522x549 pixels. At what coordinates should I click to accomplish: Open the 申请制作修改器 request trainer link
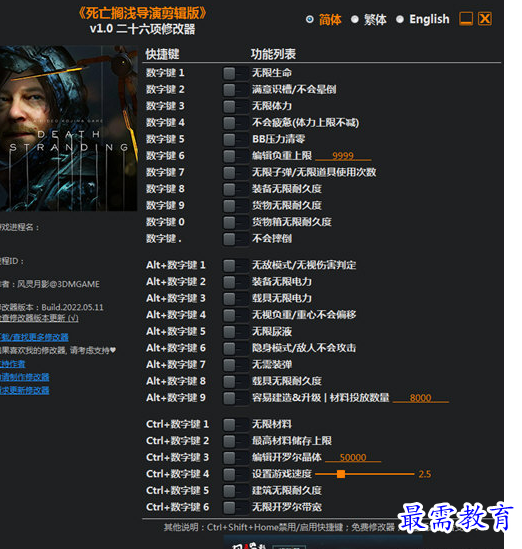click(x=25, y=377)
